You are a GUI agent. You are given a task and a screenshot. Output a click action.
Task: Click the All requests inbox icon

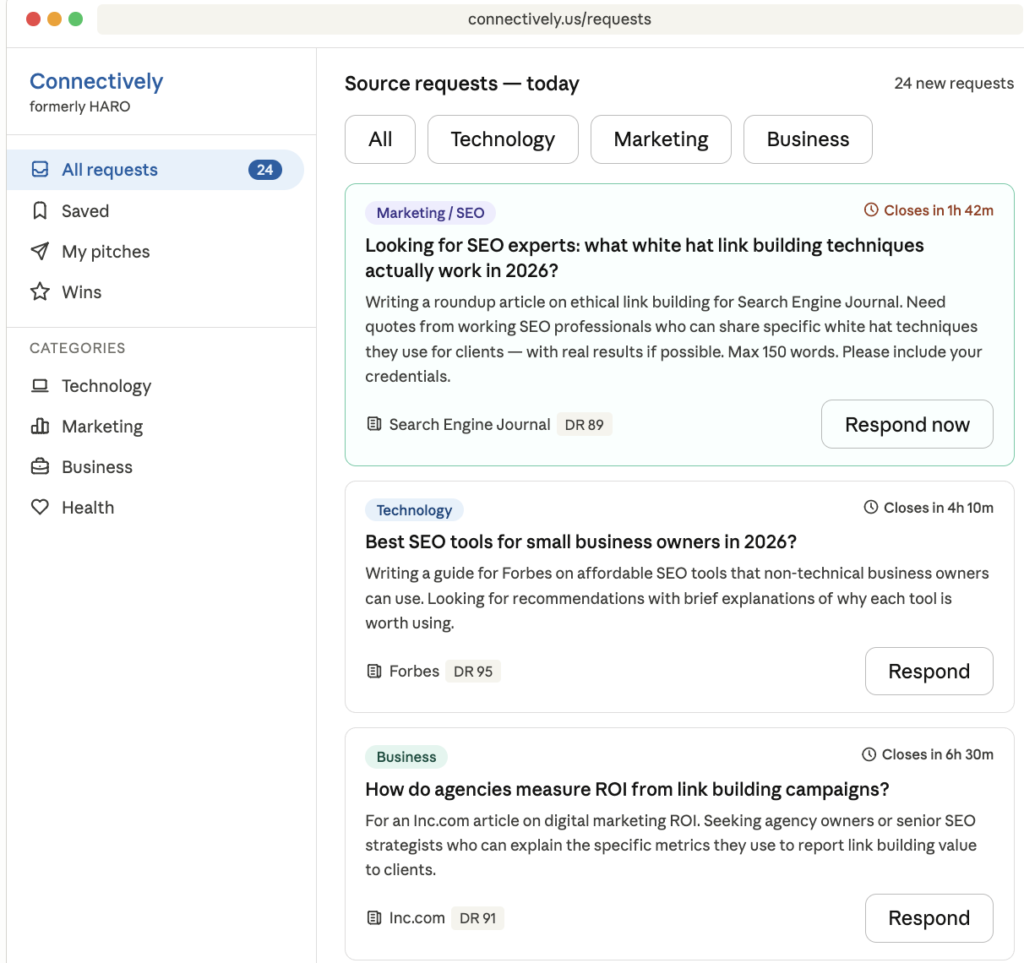(x=40, y=170)
